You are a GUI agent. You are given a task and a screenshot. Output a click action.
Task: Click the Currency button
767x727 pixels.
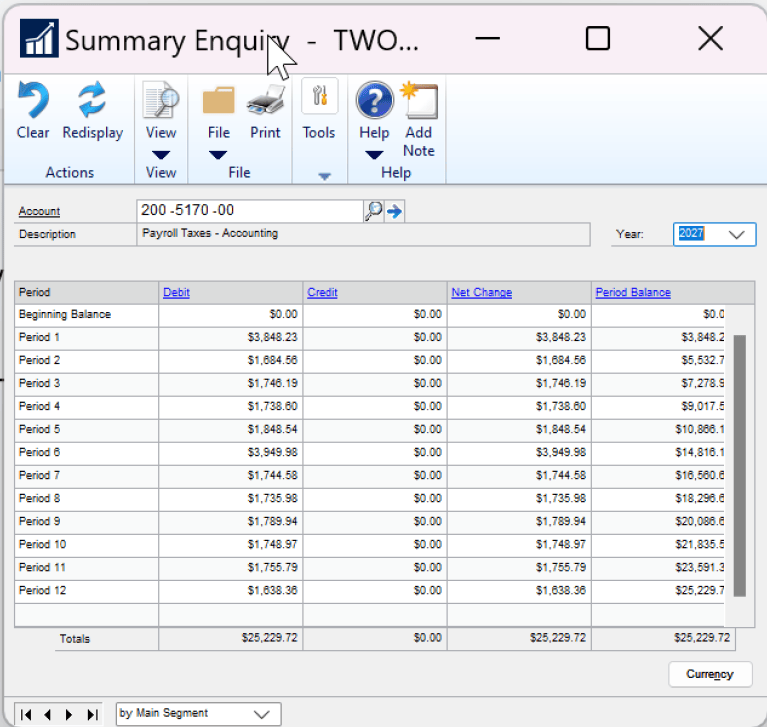pos(710,674)
